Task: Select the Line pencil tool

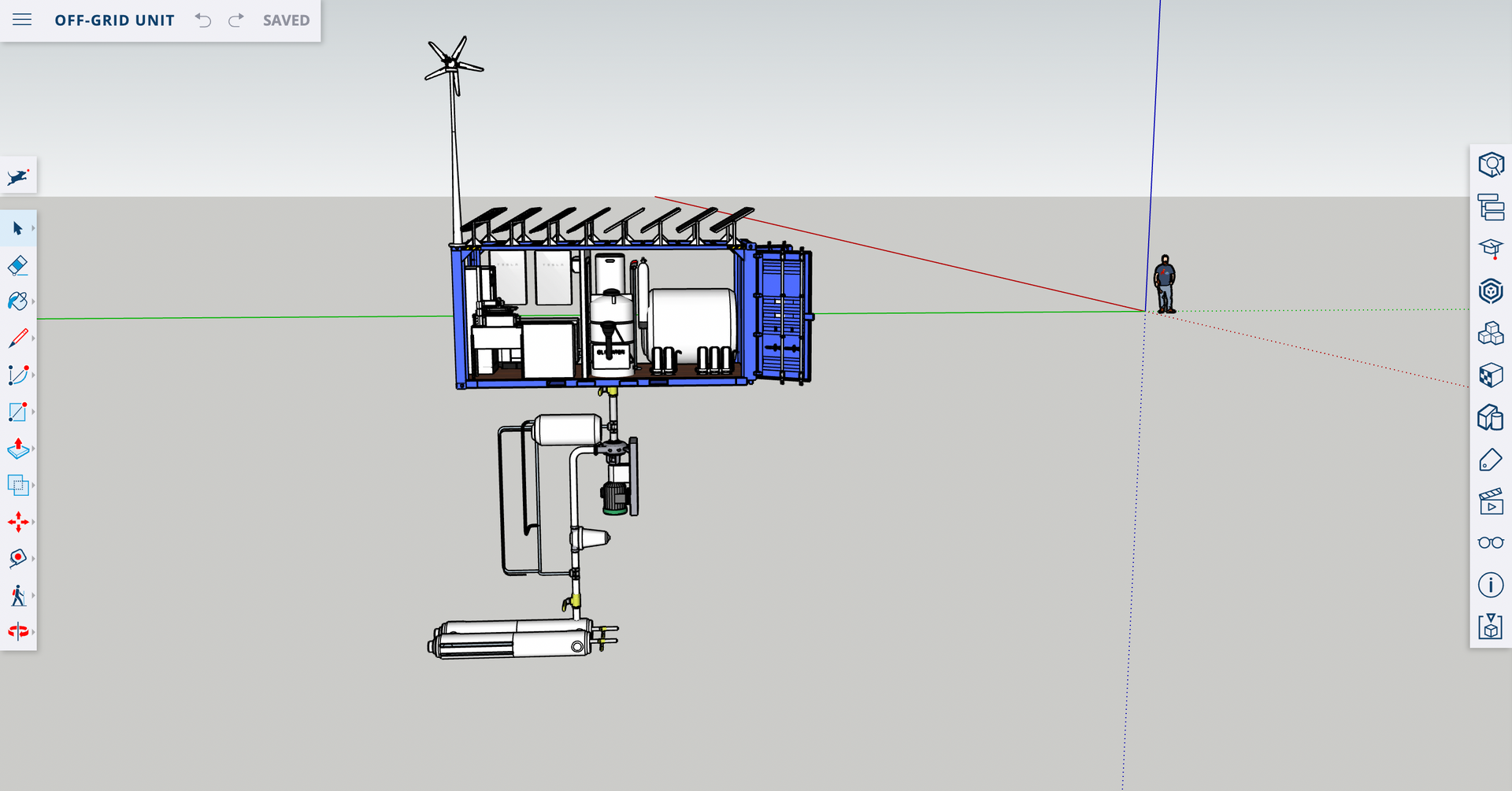Action: tap(18, 338)
